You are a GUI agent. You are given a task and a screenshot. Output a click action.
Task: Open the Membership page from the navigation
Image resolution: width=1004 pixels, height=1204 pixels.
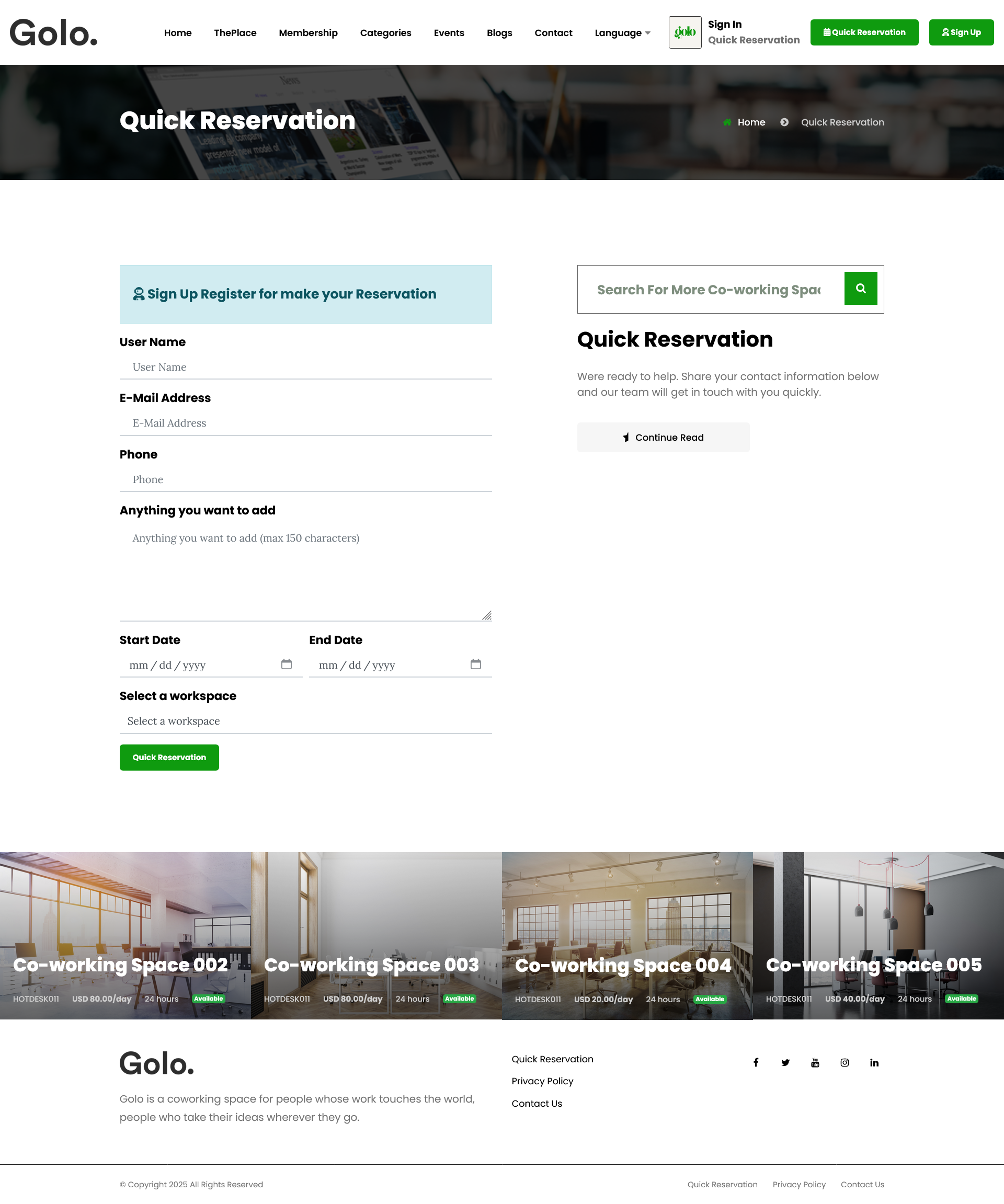(x=308, y=33)
